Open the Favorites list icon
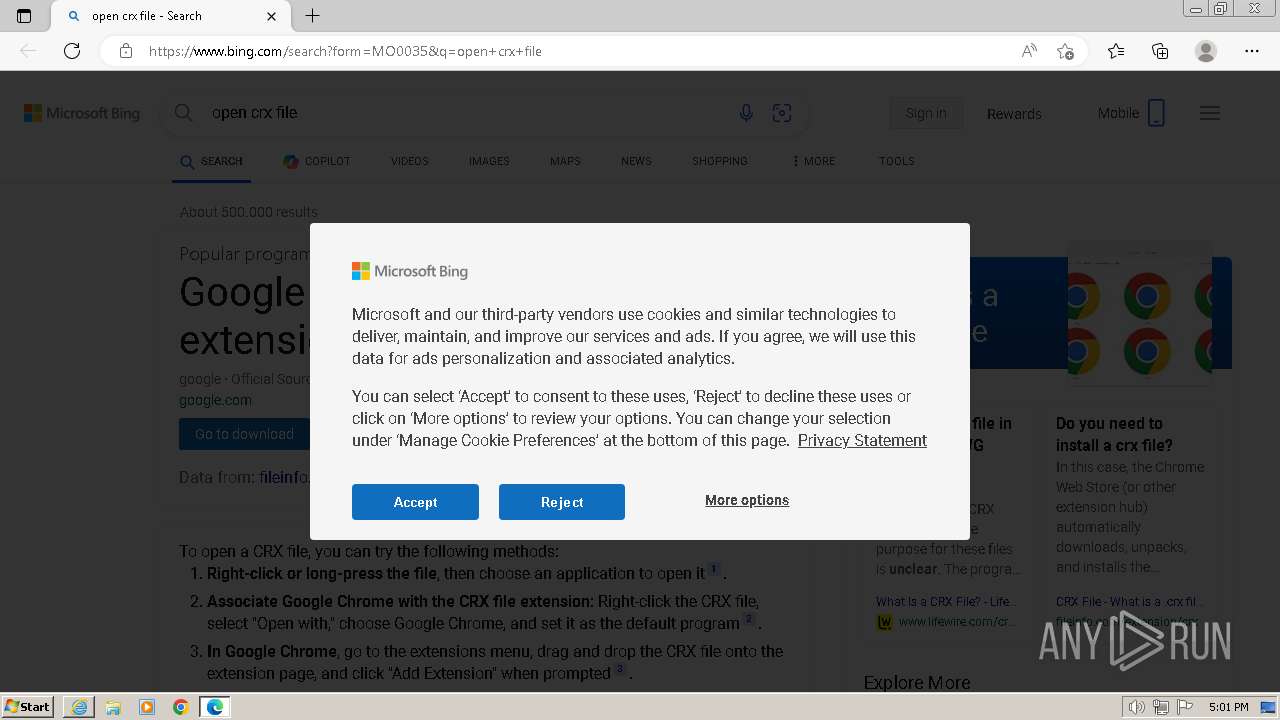 pos(1116,51)
